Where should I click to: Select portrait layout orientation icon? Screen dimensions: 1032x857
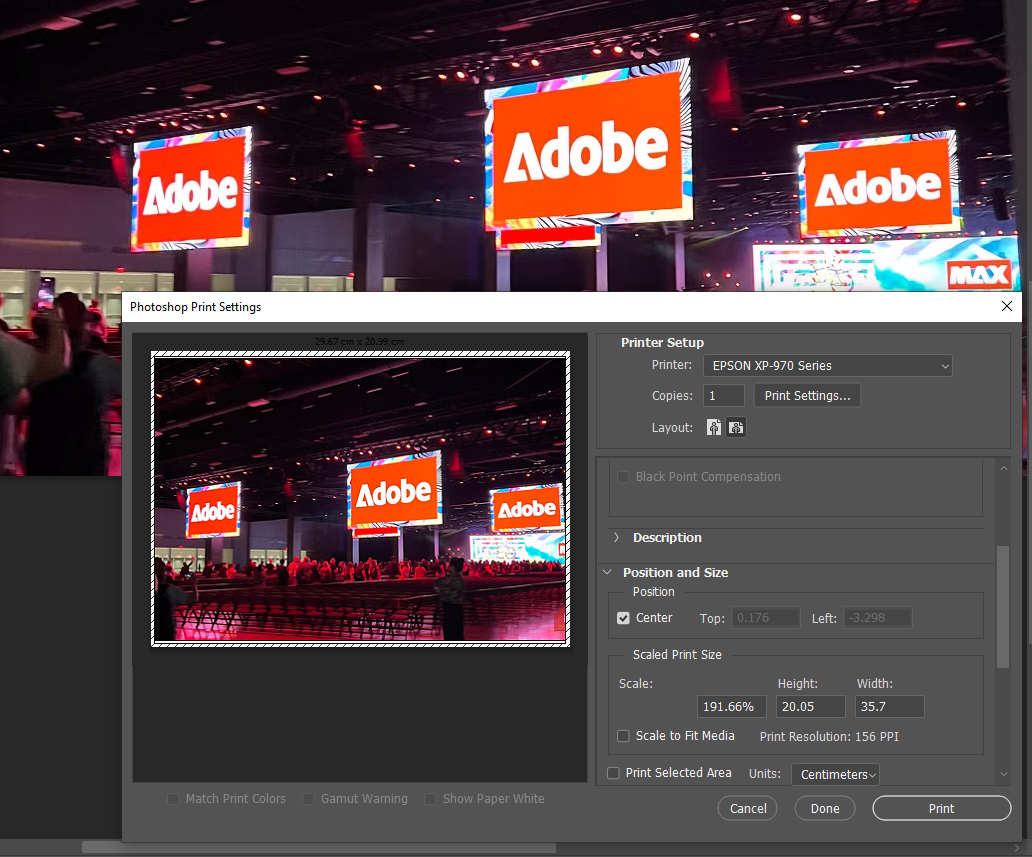[713, 428]
